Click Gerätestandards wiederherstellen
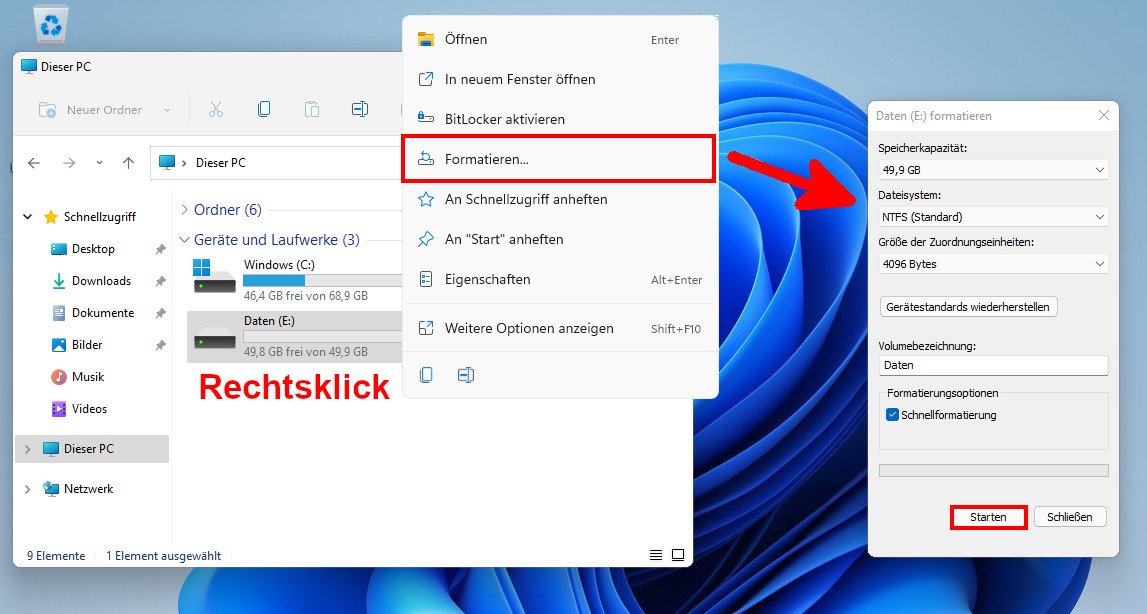 coord(969,306)
